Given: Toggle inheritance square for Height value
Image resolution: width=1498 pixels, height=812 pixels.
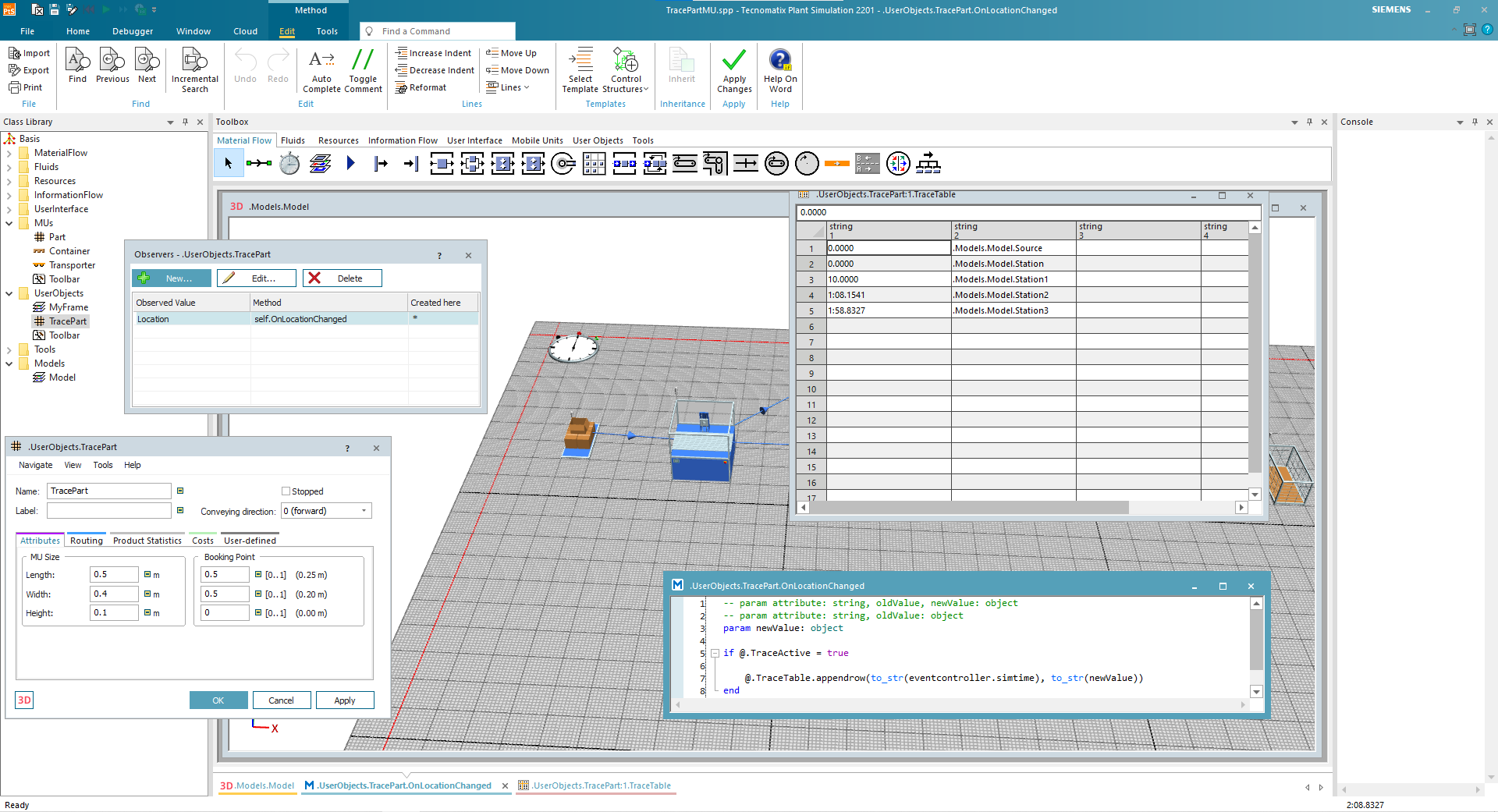Looking at the screenshot, I should click(x=147, y=612).
